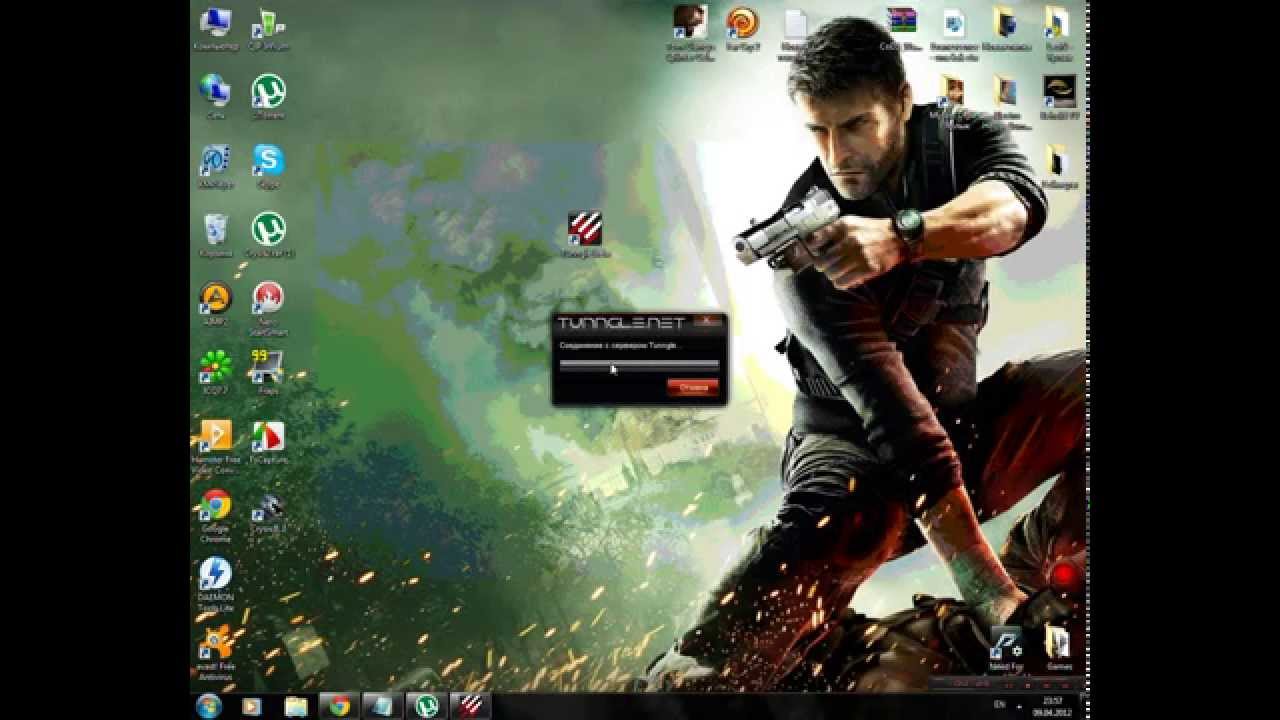Launch the Fraps desktop shortcut
1280x720 pixels.
point(268,372)
